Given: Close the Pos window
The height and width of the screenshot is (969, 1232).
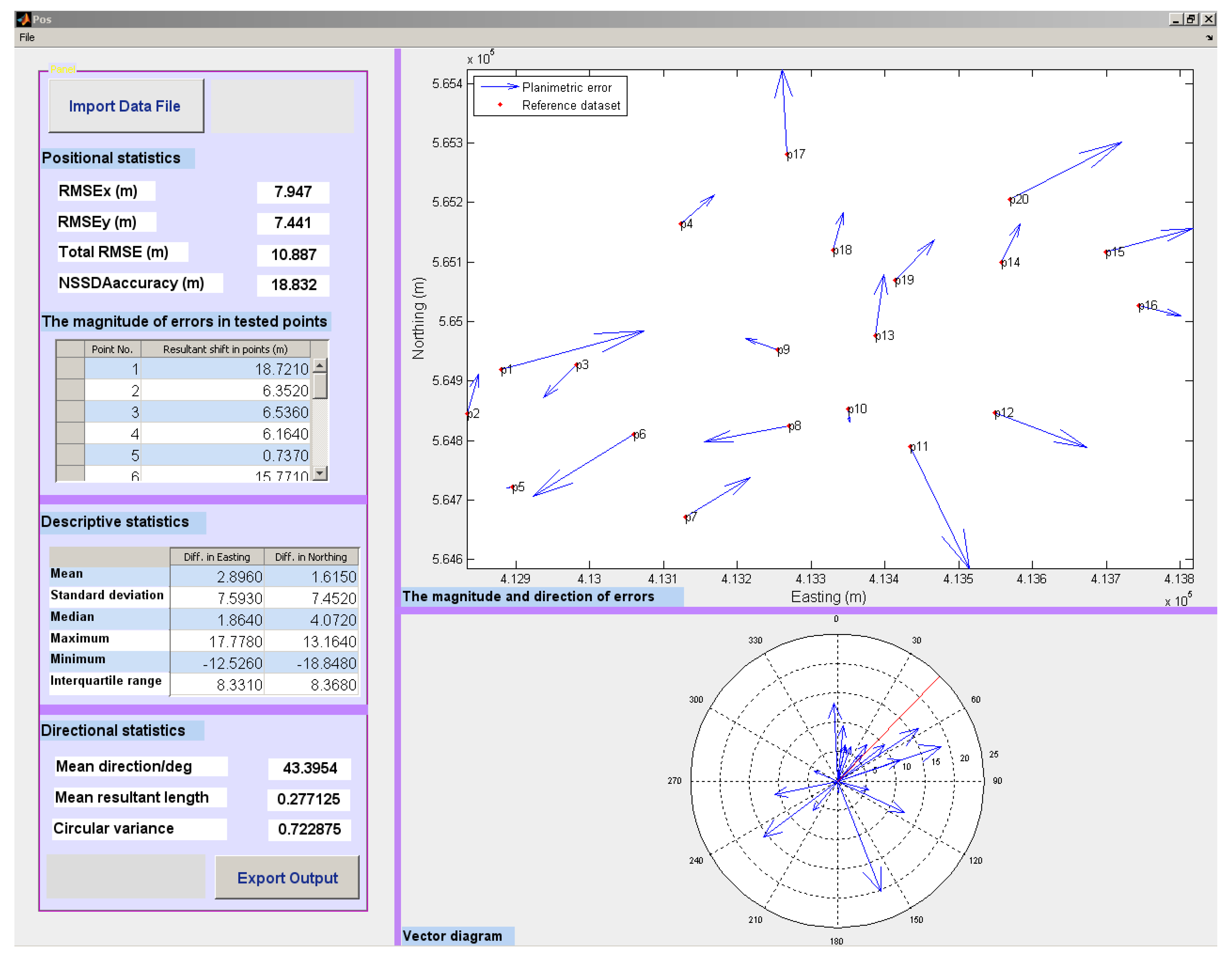Looking at the screenshot, I should pyautogui.click(x=1209, y=19).
